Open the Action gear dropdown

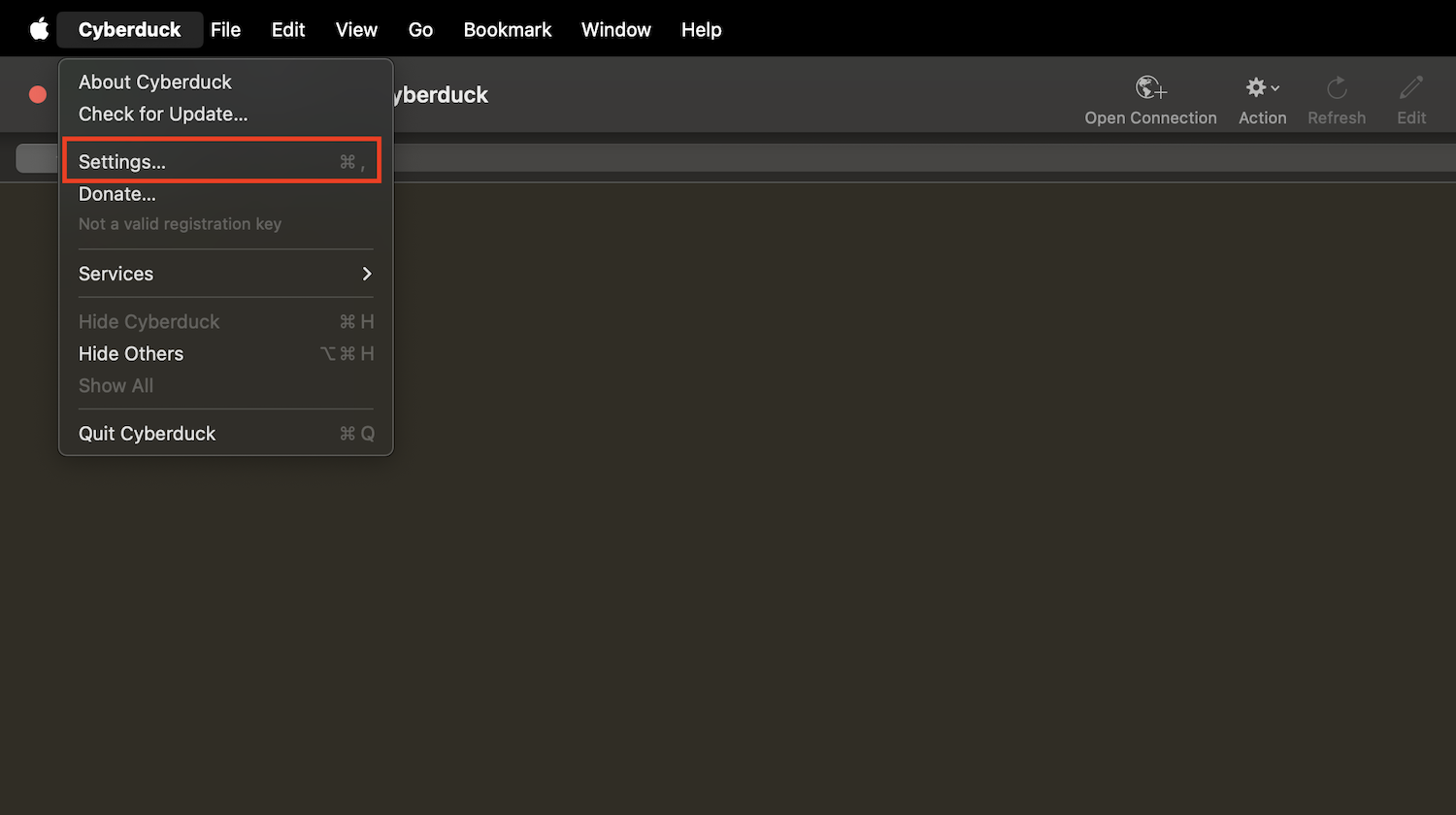[x=1262, y=88]
